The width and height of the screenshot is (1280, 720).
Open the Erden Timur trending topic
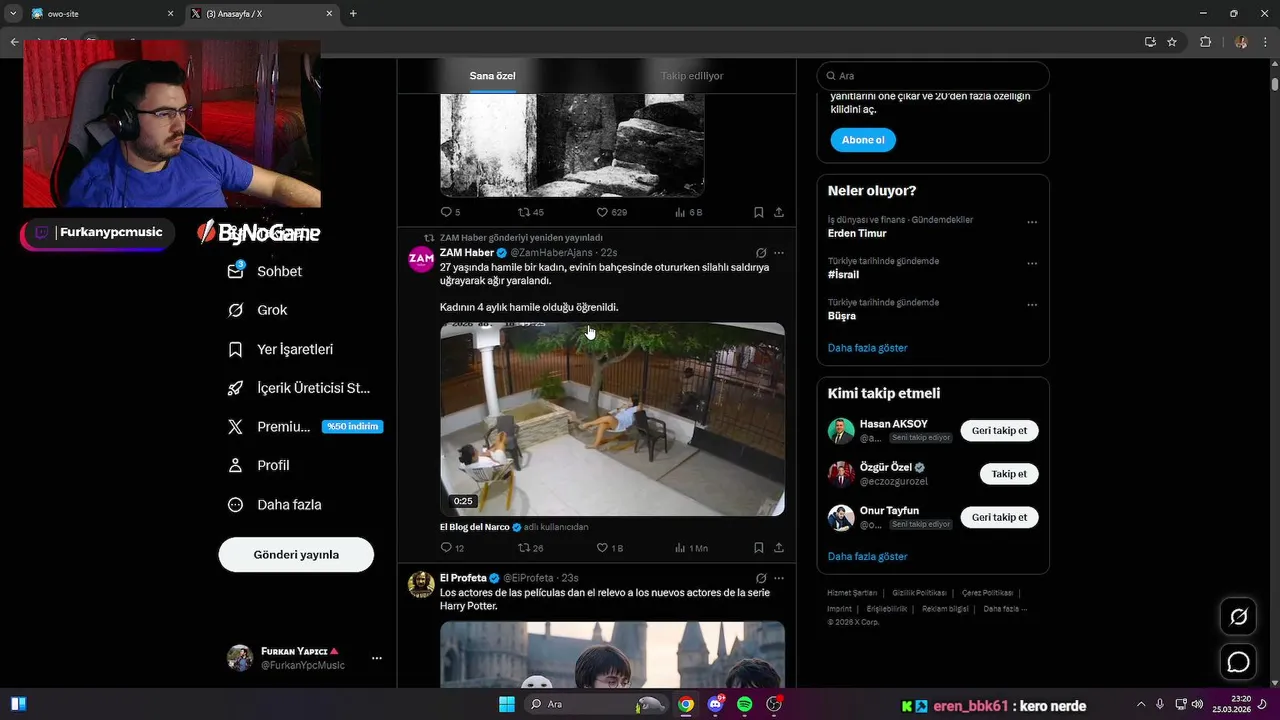click(x=857, y=233)
